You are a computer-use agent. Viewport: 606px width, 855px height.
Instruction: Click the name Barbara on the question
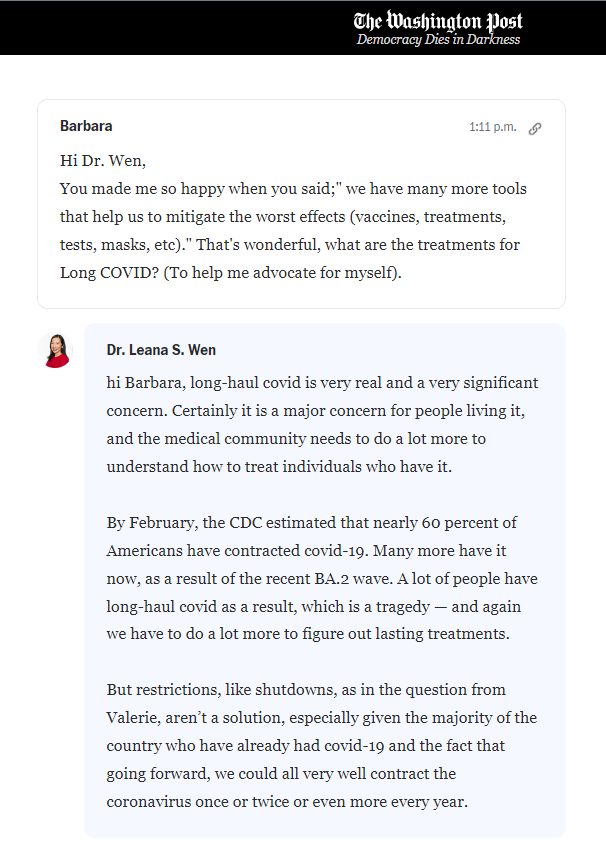[x=86, y=126]
